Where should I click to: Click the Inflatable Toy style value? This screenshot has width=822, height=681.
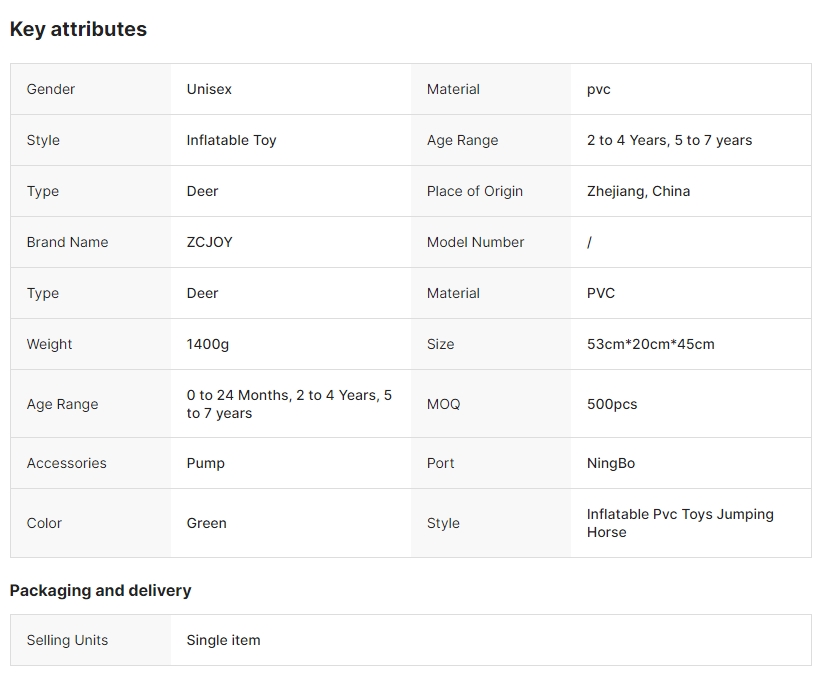click(231, 140)
